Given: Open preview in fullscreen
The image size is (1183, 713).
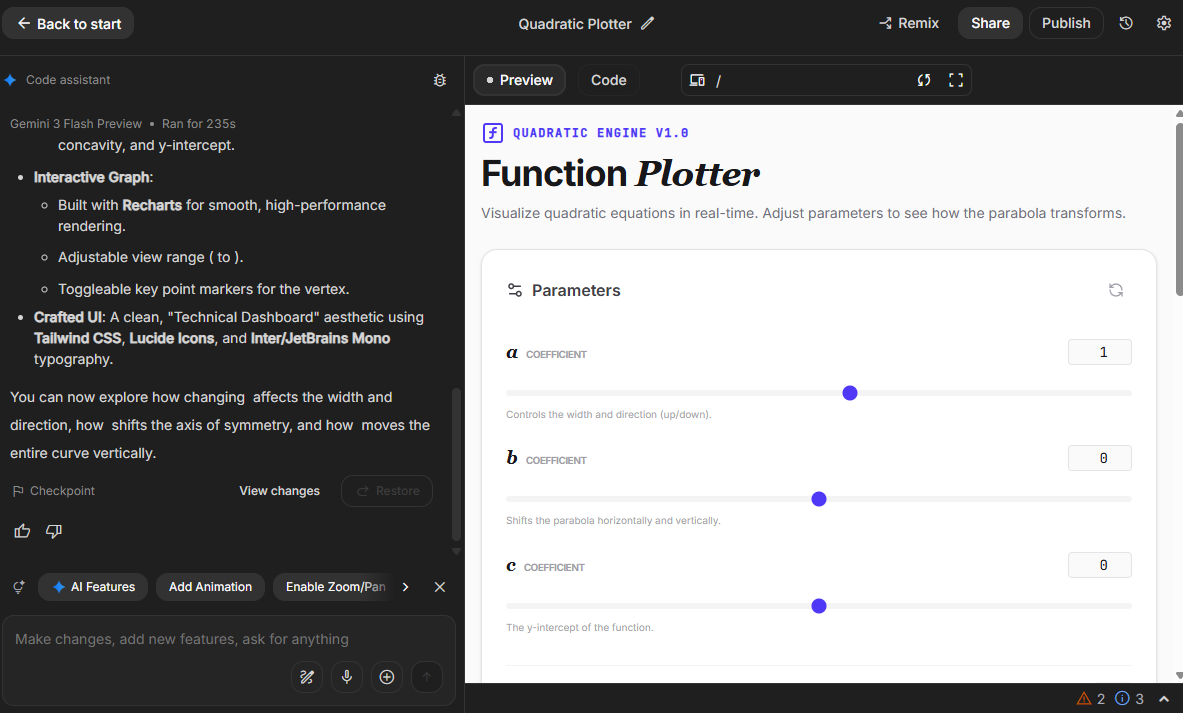Looking at the screenshot, I should (x=956, y=80).
